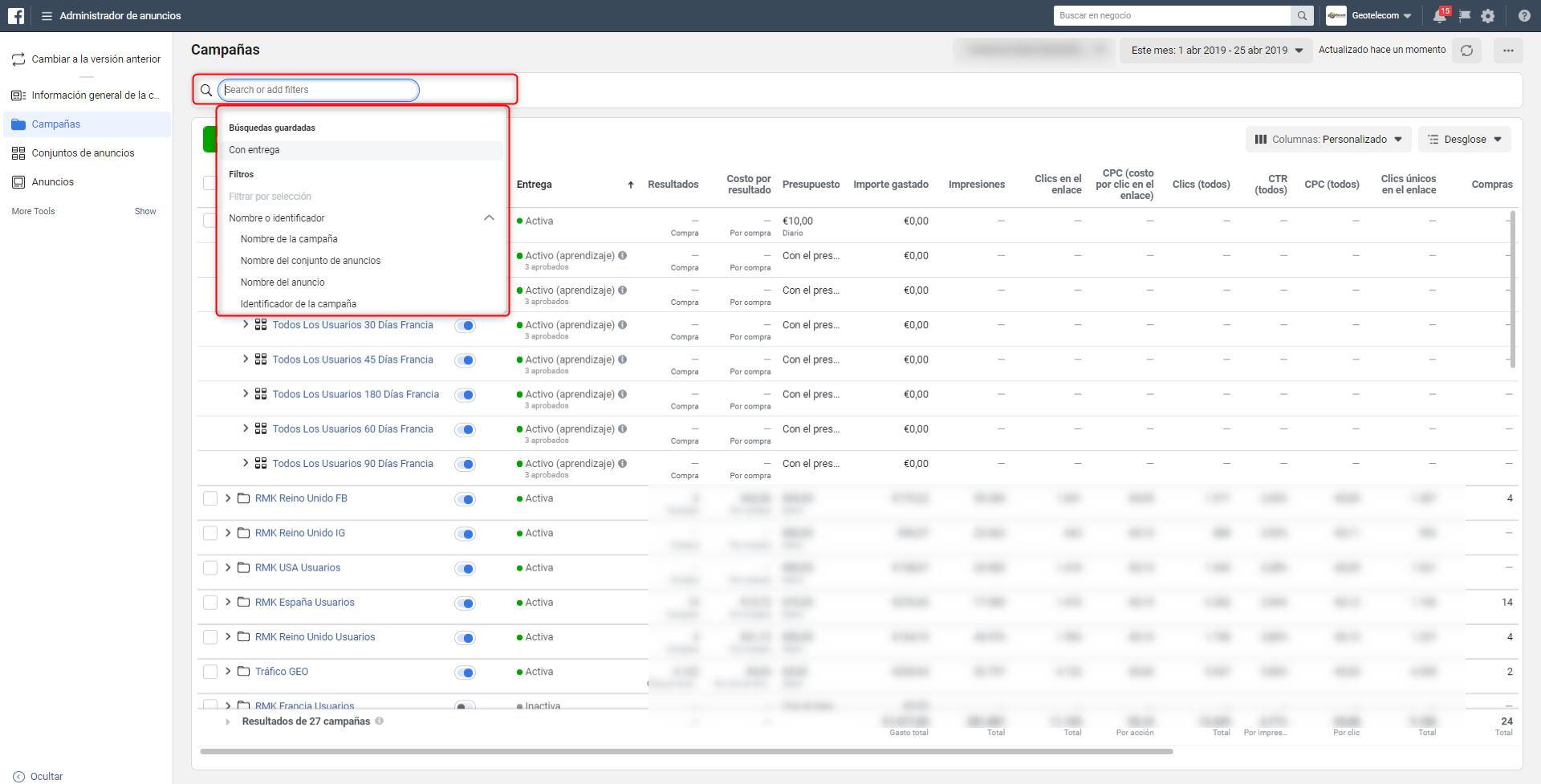This screenshot has width=1541, height=784.
Task: Click Show next to More Tools
Action: click(145, 211)
